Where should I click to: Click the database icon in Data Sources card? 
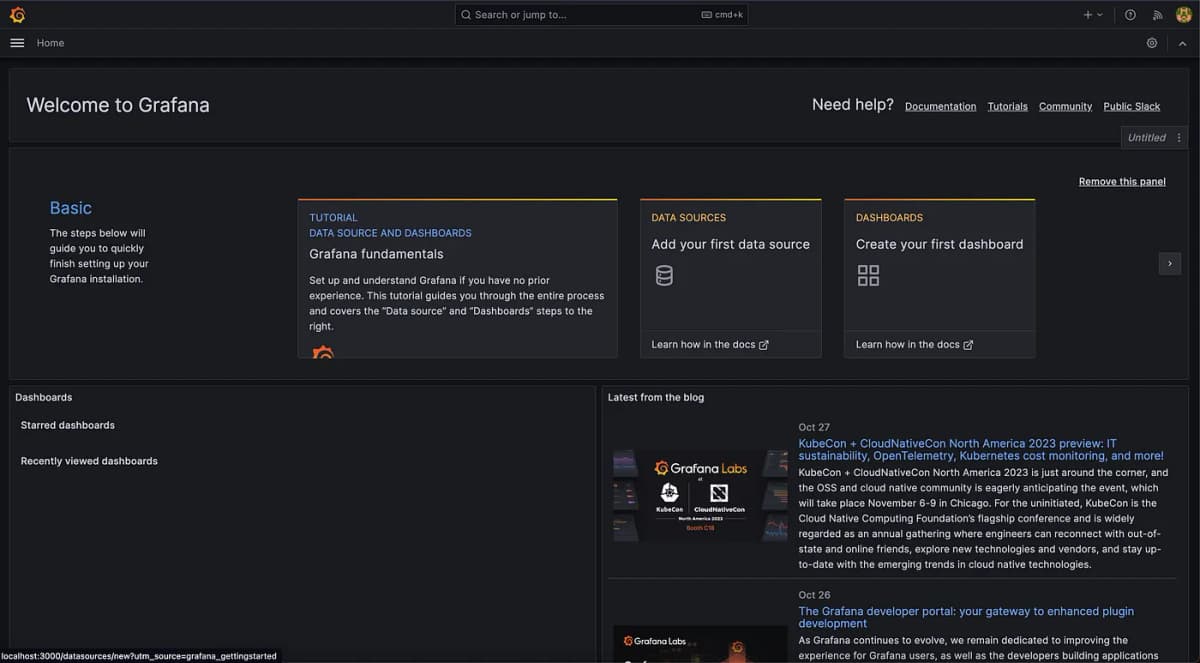[x=664, y=275]
